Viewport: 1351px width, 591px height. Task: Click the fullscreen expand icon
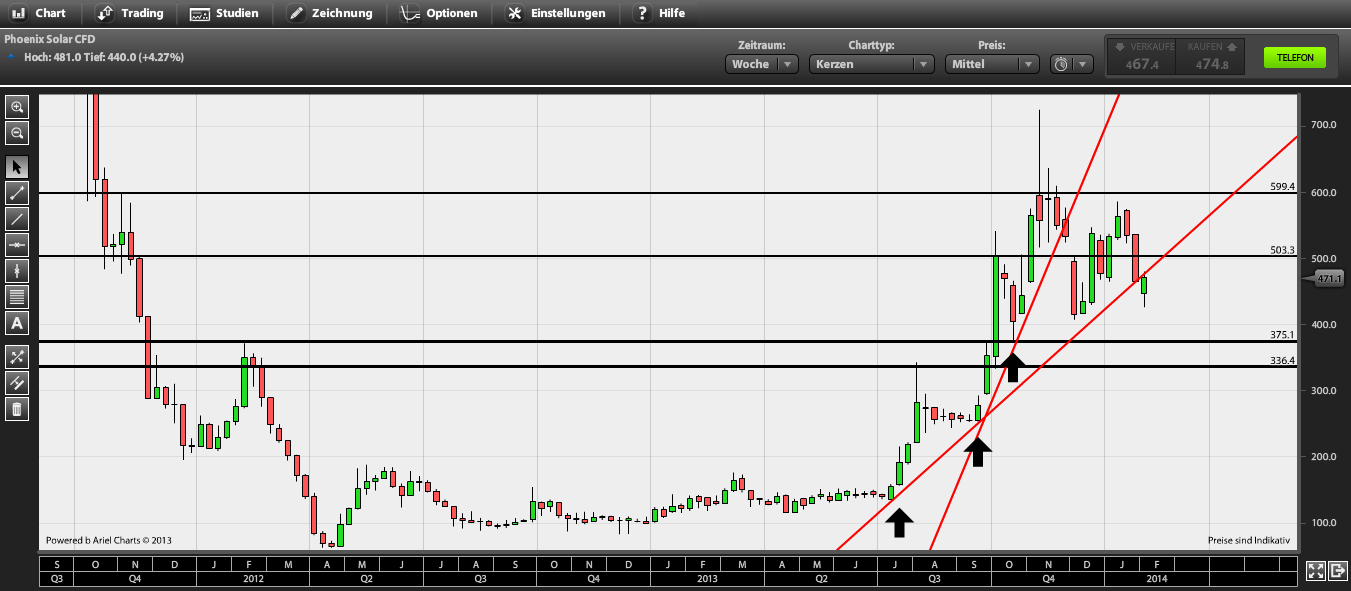pyautogui.click(x=1315, y=571)
